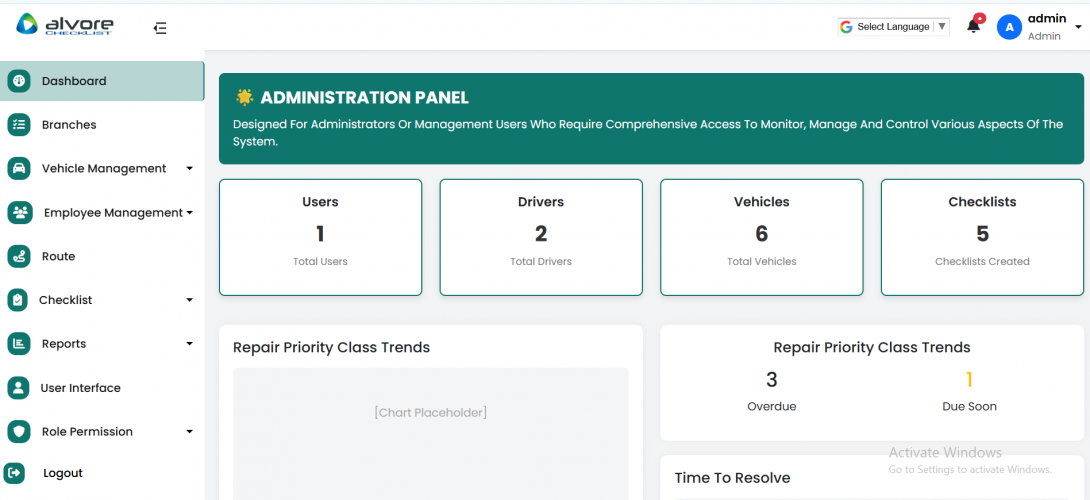Click the Reports chart icon
1090x500 pixels.
pos(19,344)
